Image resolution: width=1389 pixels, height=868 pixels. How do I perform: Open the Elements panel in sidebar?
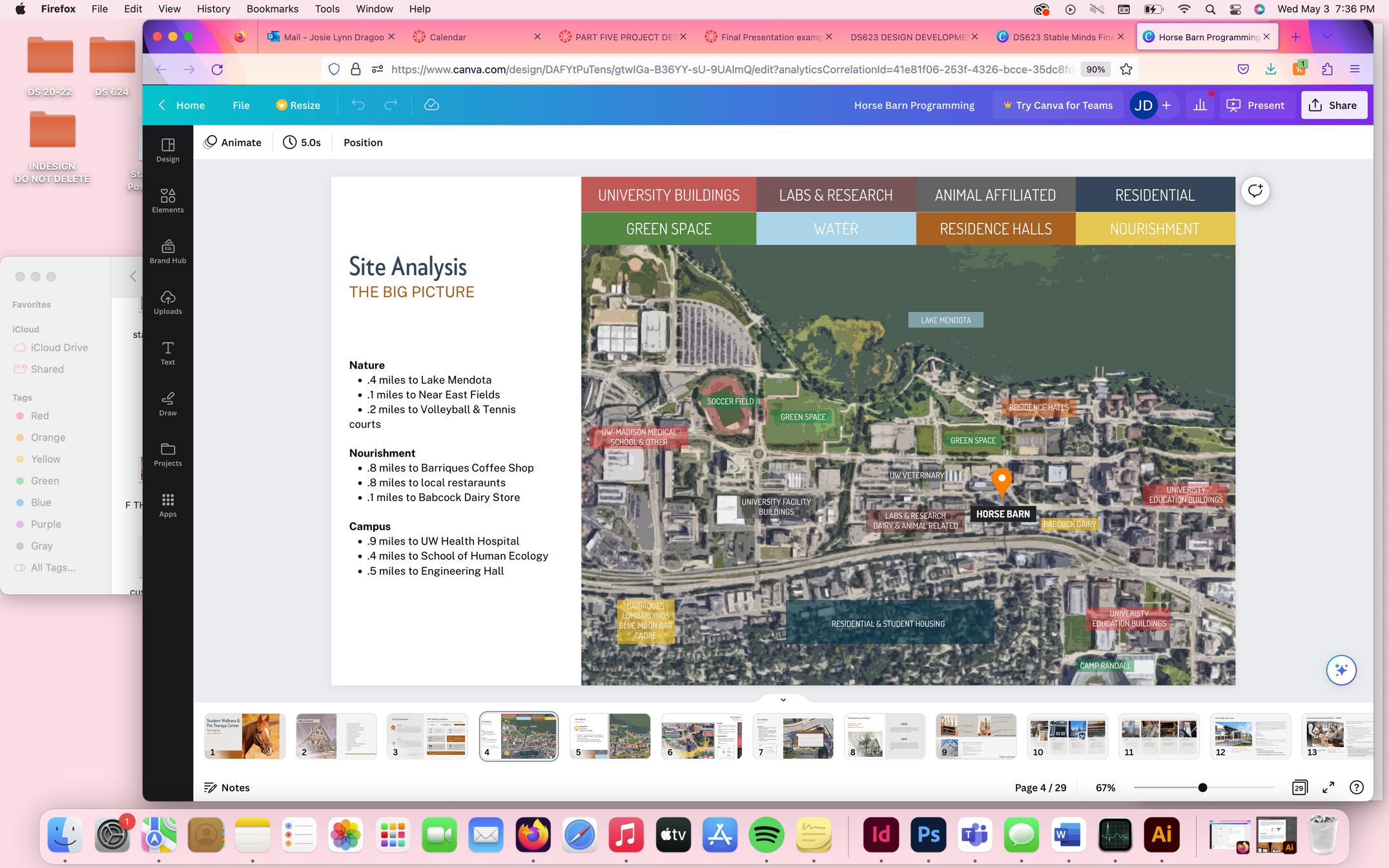pyautogui.click(x=168, y=200)
